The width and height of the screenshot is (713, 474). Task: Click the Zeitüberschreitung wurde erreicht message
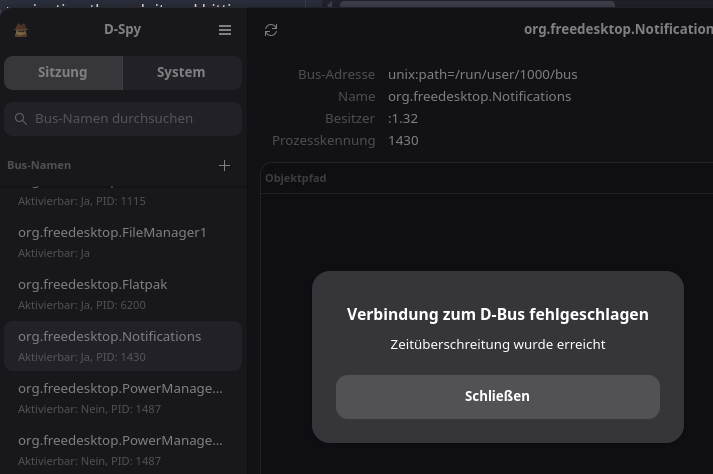coord(497,345)
